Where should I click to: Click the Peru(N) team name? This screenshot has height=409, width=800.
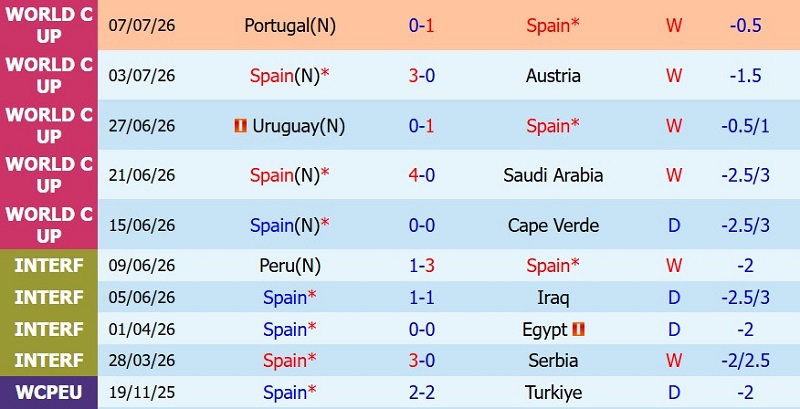(290, 266)
